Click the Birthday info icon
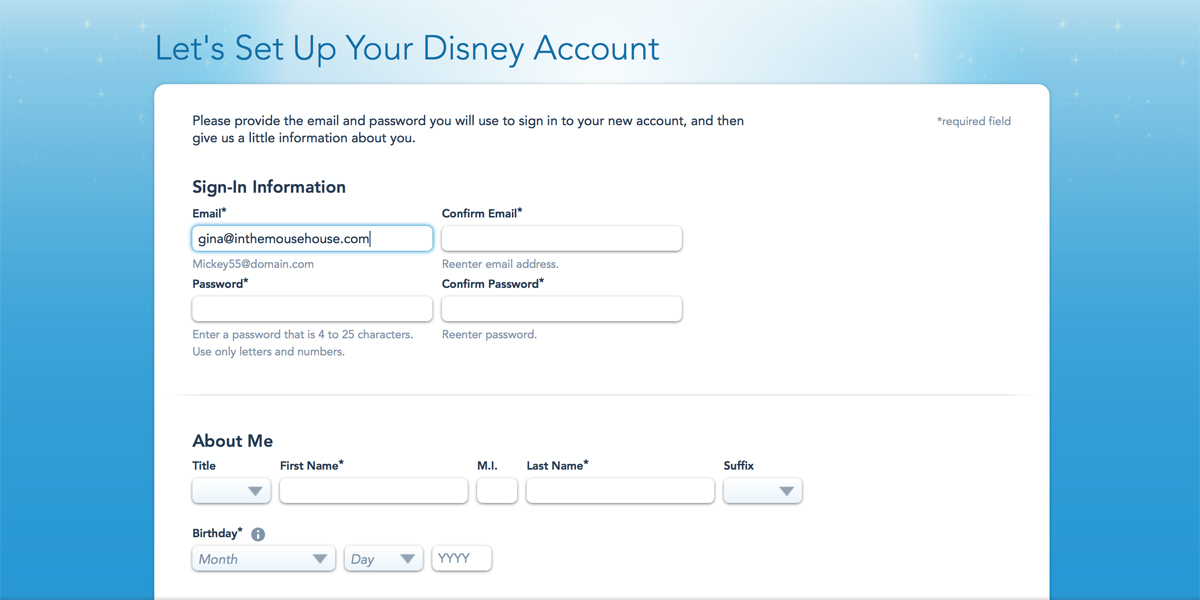This screenshot has width=1200, height=600. click(x=258, y=535)
